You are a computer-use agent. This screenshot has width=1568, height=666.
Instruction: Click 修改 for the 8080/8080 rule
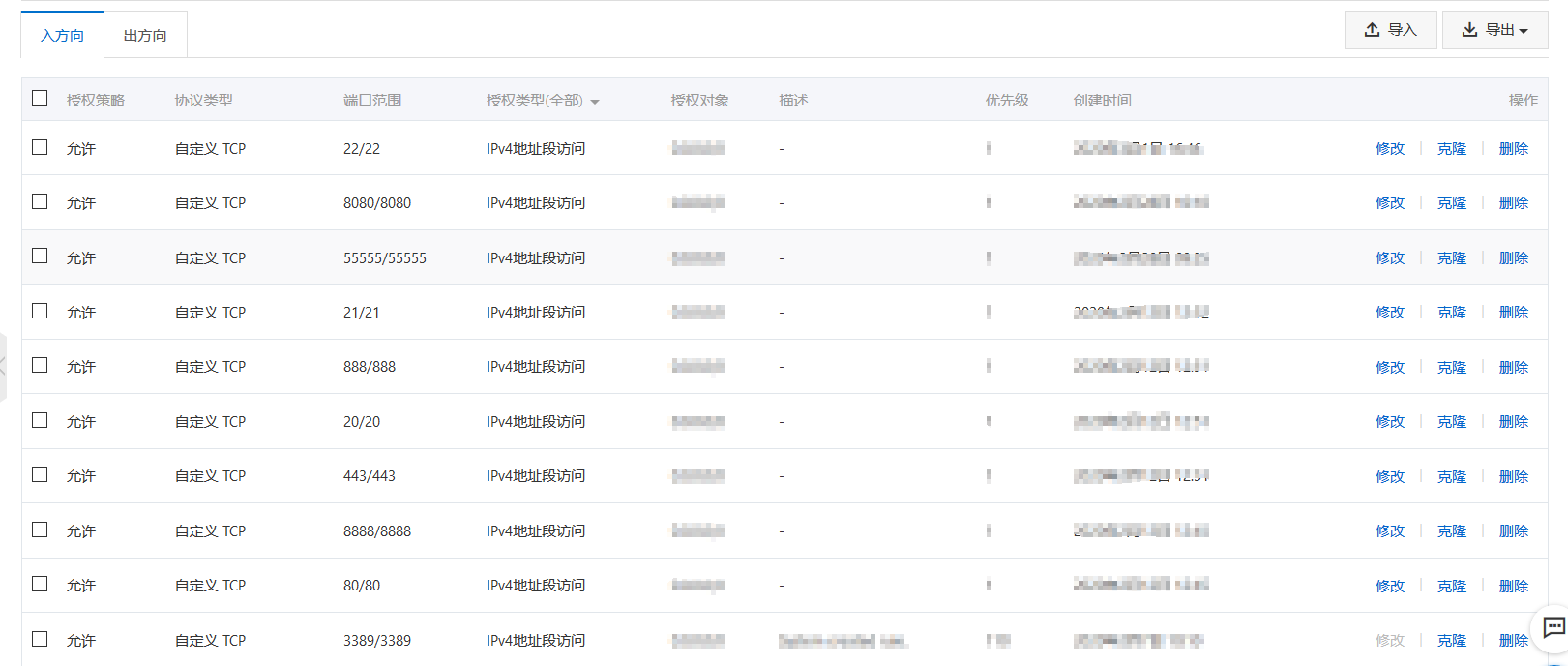click(x=1389, y=203)
